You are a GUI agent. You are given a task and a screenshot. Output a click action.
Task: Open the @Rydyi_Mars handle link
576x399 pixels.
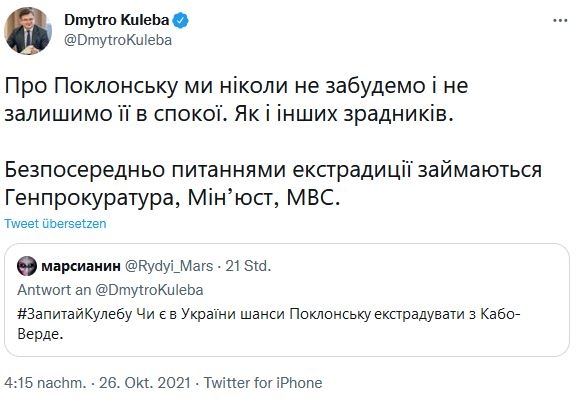pyautogui.click(x=169, y=266)
